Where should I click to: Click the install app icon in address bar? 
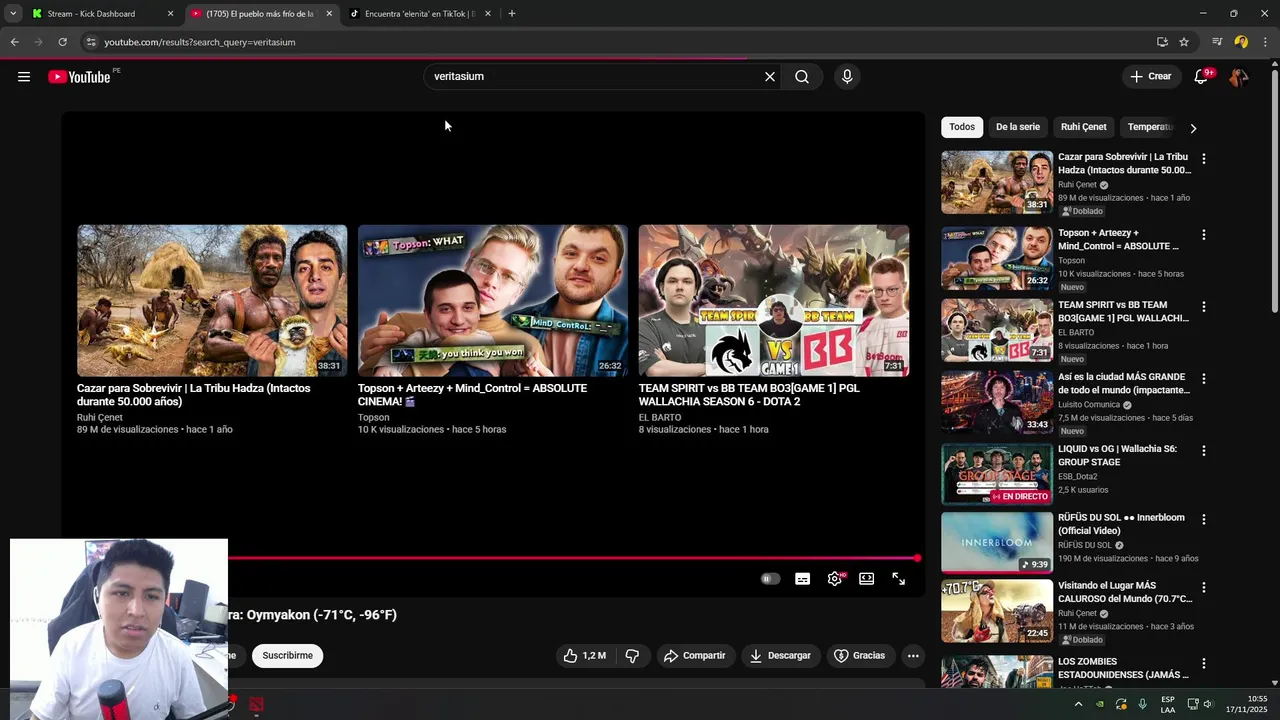(x=1162, y=42)
